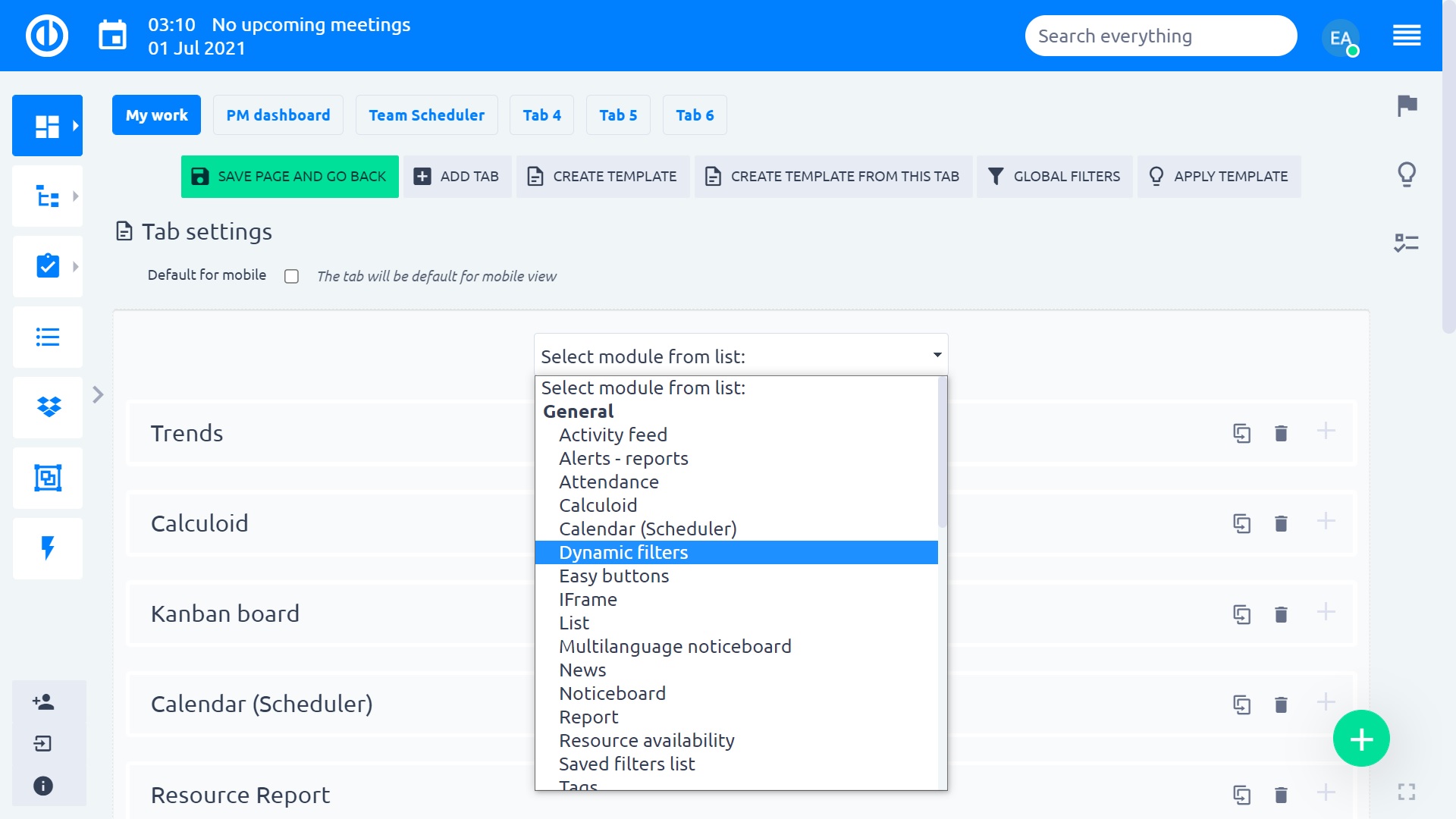Screen dimensions: 1456x819
Task: Open the Team Scheduler tab
Action: 426,115
